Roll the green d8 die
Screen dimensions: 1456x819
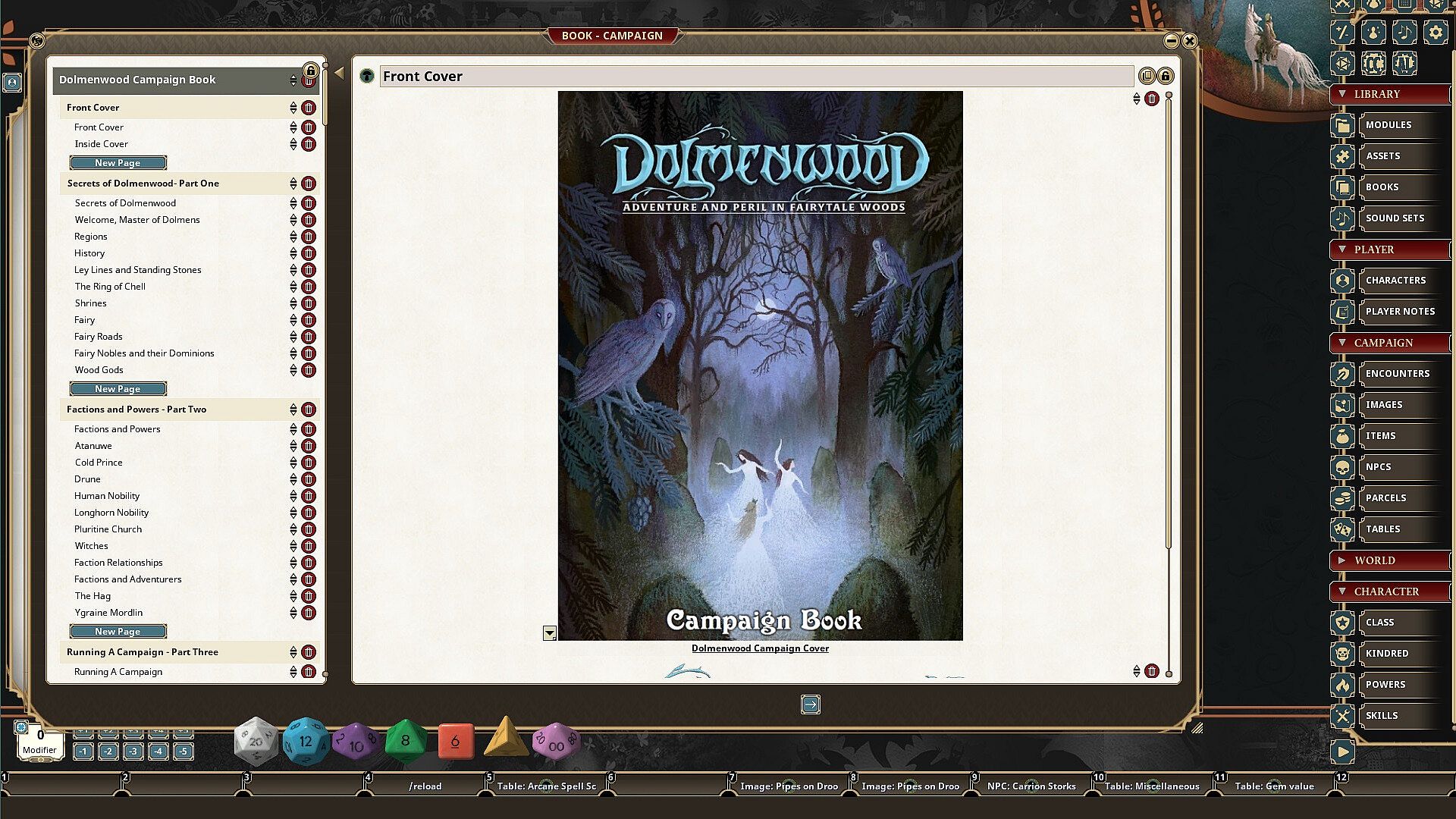point(405,741)
